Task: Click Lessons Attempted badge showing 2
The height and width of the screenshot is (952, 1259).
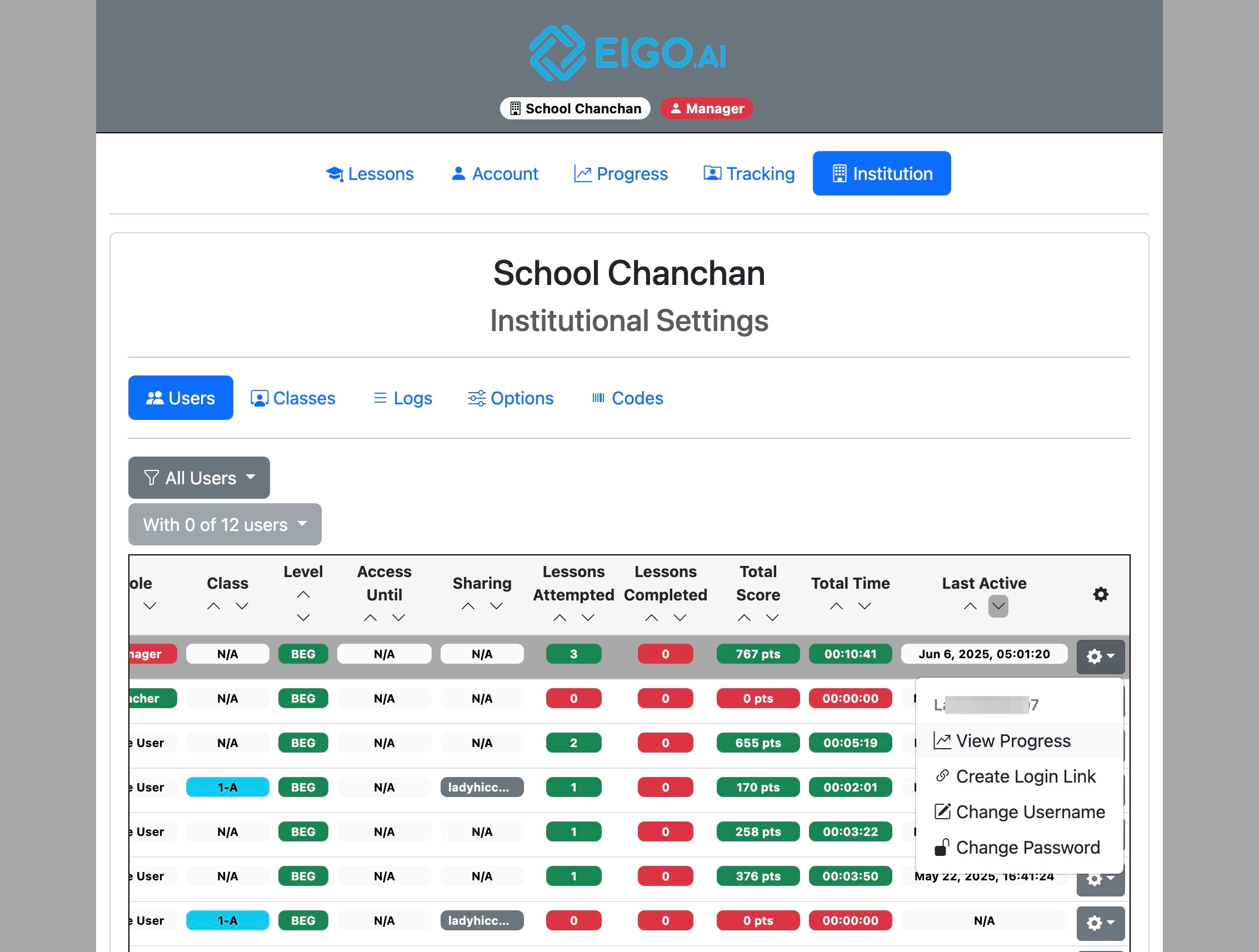Action: 574,743
